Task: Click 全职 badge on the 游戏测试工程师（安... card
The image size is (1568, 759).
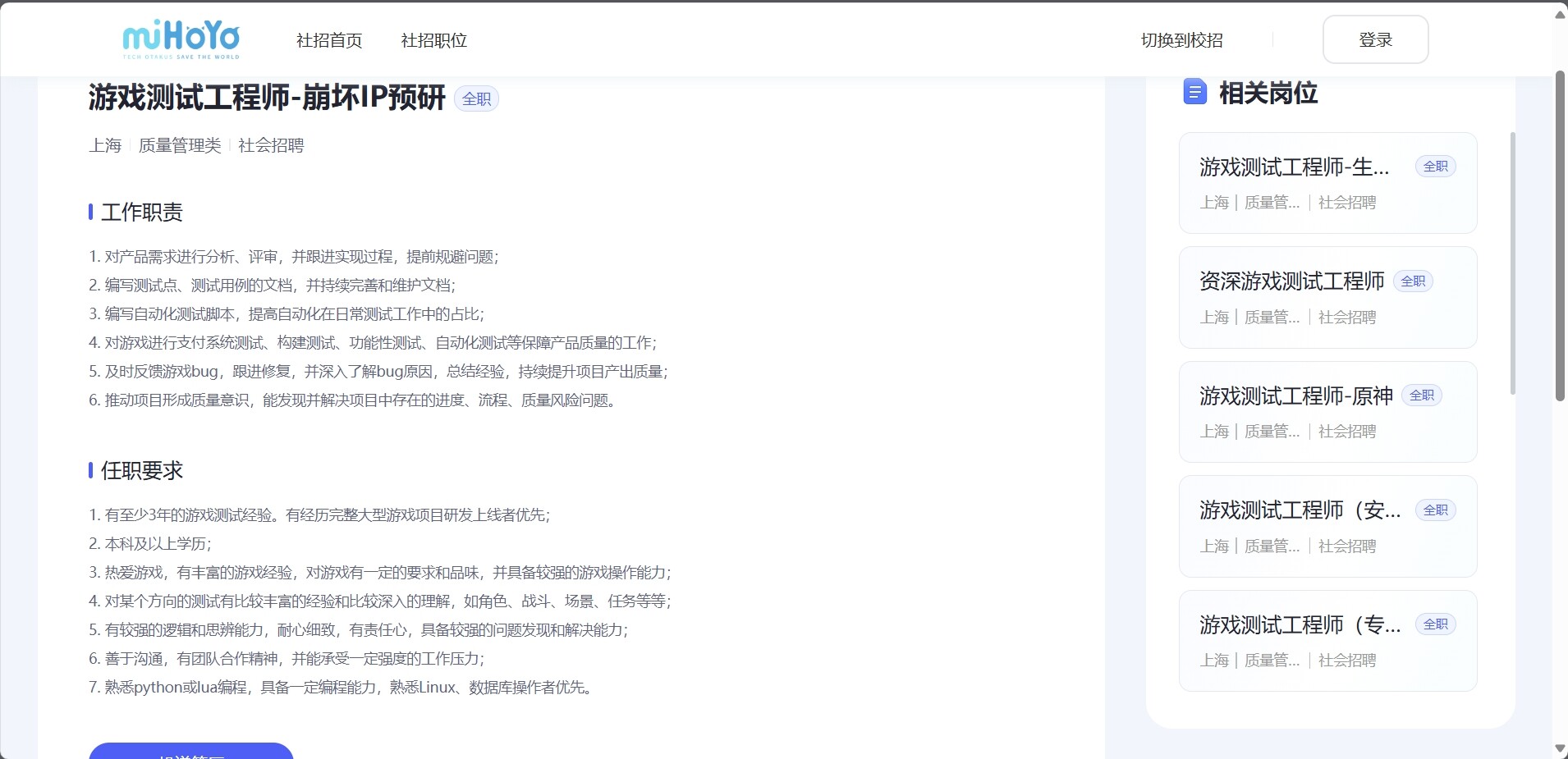Action: (x=1435, y=510)
